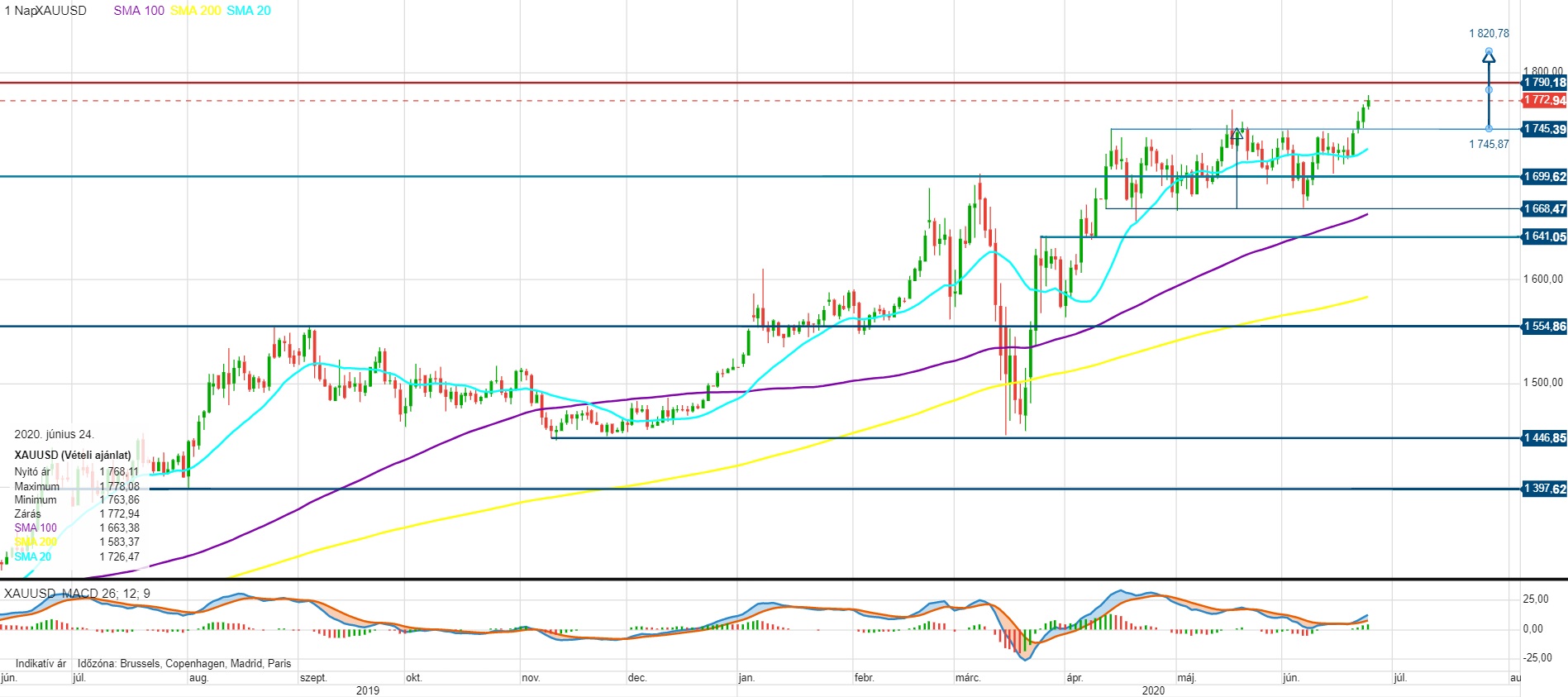
Task: Click the 'jan.' time axis label
Action: 746,678
